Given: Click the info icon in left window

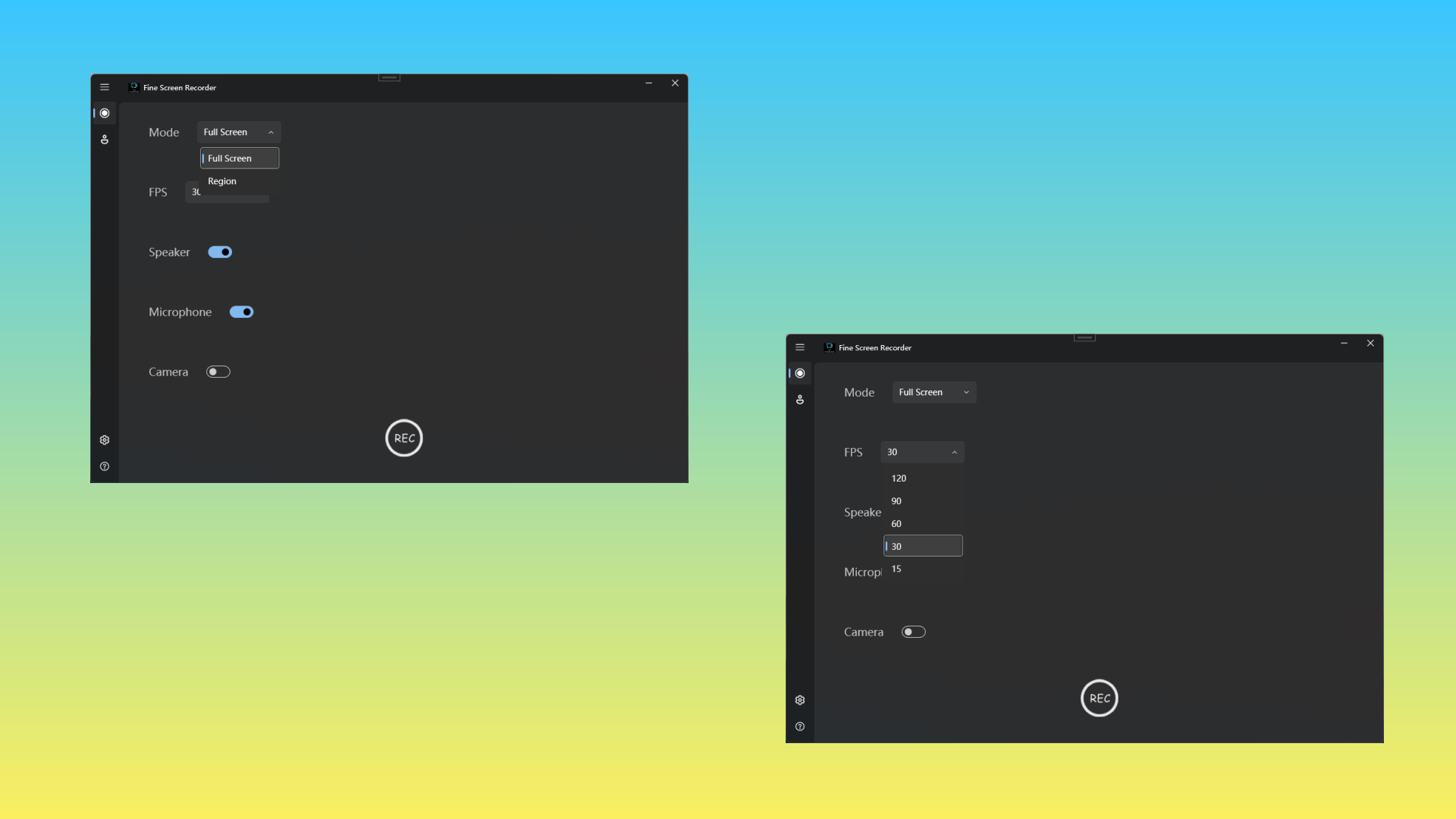Looking at the screenshot, I should click(104, 466).
